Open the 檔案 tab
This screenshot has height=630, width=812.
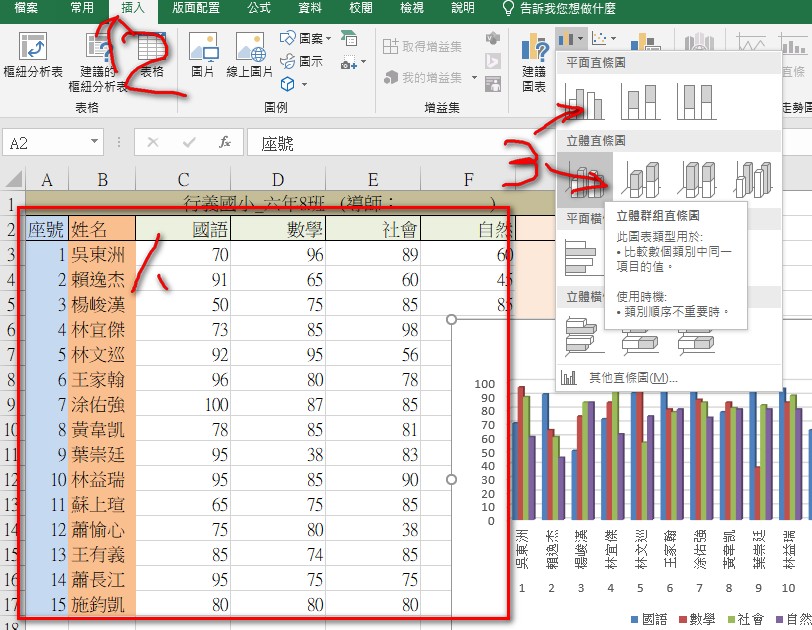(26, 8)
